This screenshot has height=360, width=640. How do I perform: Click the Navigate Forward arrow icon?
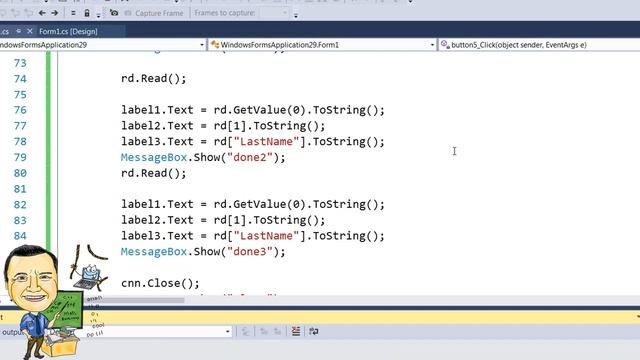(54, 13)
